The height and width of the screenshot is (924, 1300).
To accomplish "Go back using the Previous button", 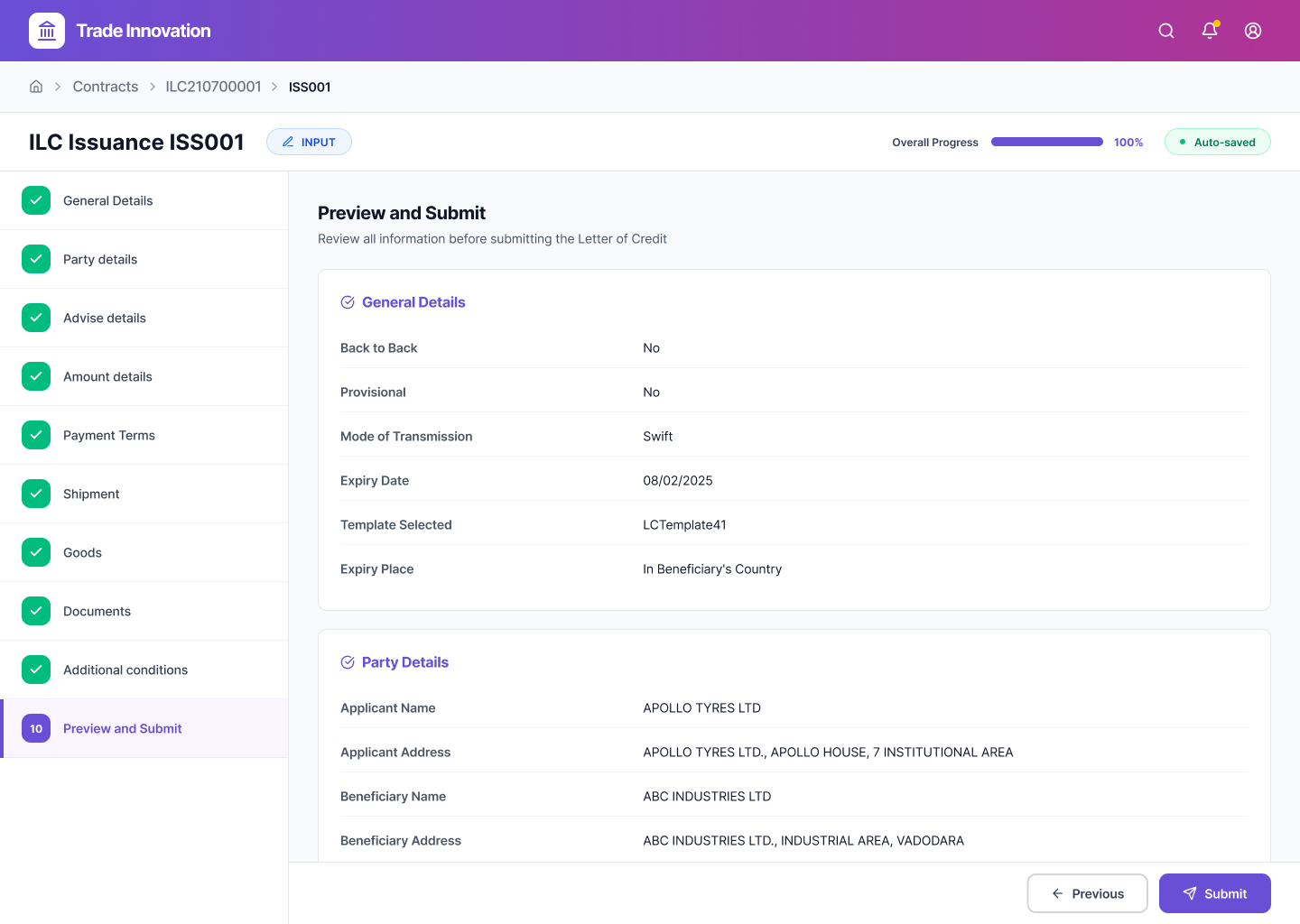I will coord(1087,893).
